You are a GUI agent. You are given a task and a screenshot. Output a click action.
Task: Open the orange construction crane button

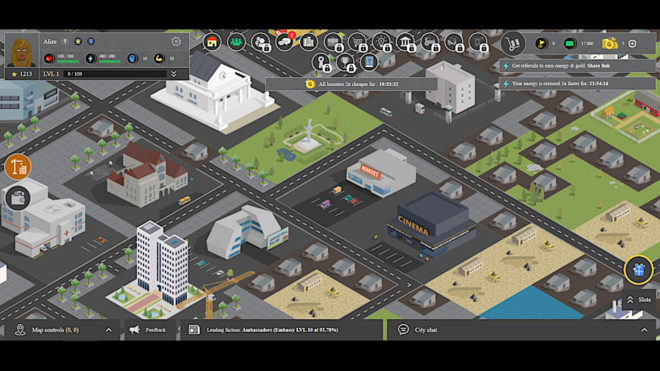[18, 167]
